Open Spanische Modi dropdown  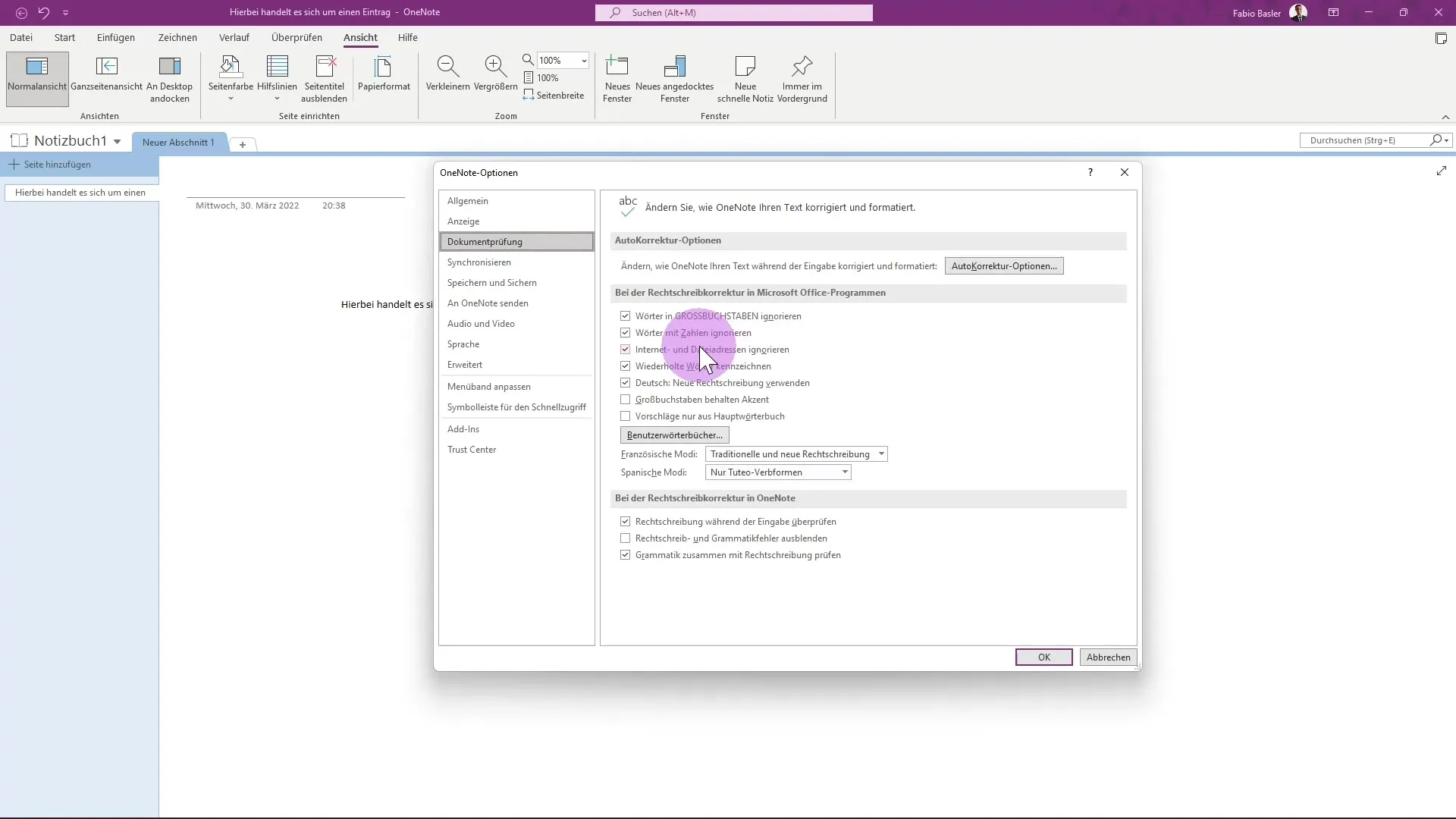coord(778,472)
